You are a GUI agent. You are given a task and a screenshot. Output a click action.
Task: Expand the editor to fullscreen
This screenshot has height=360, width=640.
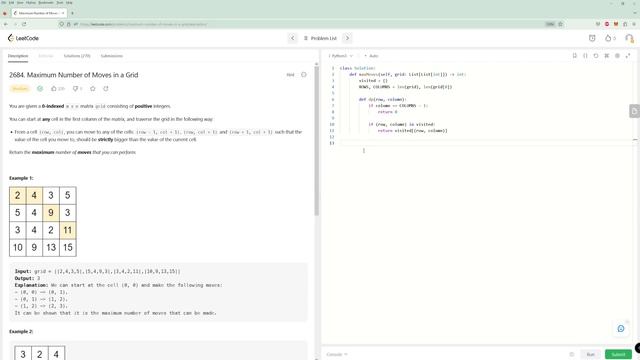point(628,56)
